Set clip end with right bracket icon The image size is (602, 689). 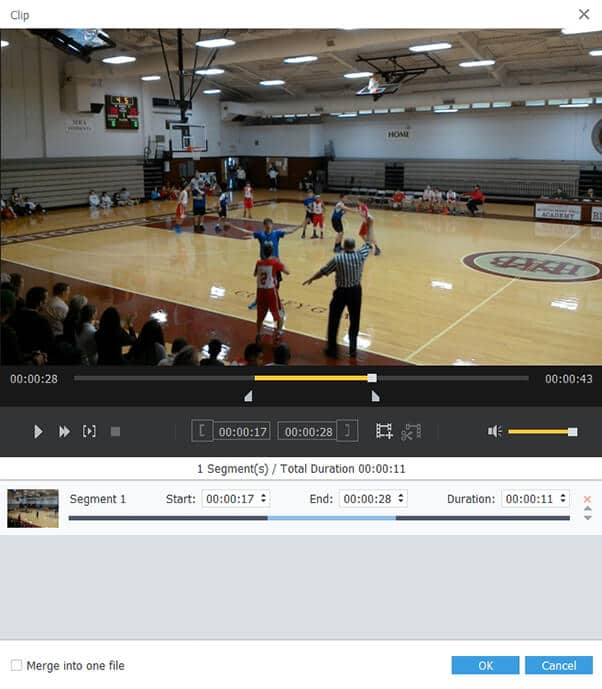(x=346, y=431)
